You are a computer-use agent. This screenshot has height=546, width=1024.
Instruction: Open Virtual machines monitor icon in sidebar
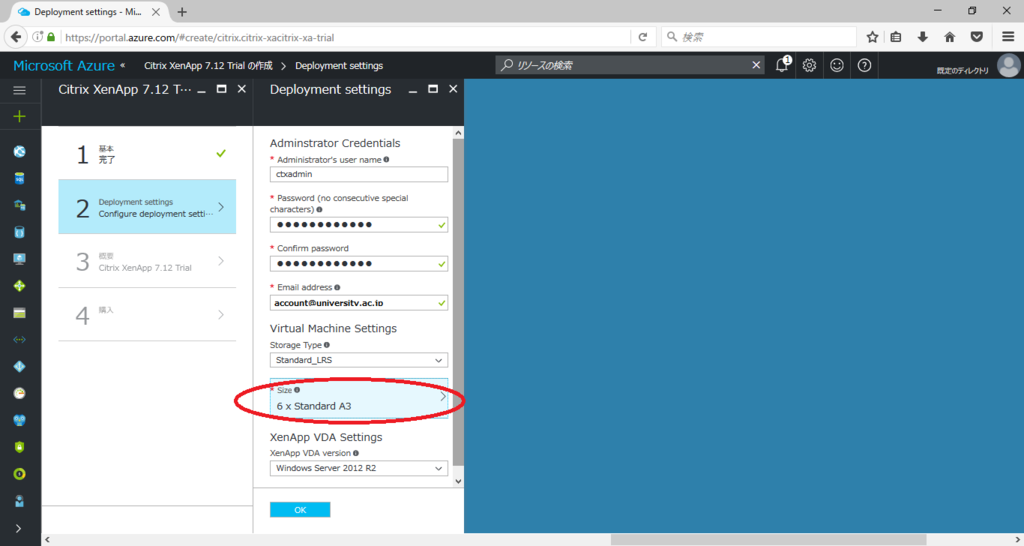coord(20,259)
